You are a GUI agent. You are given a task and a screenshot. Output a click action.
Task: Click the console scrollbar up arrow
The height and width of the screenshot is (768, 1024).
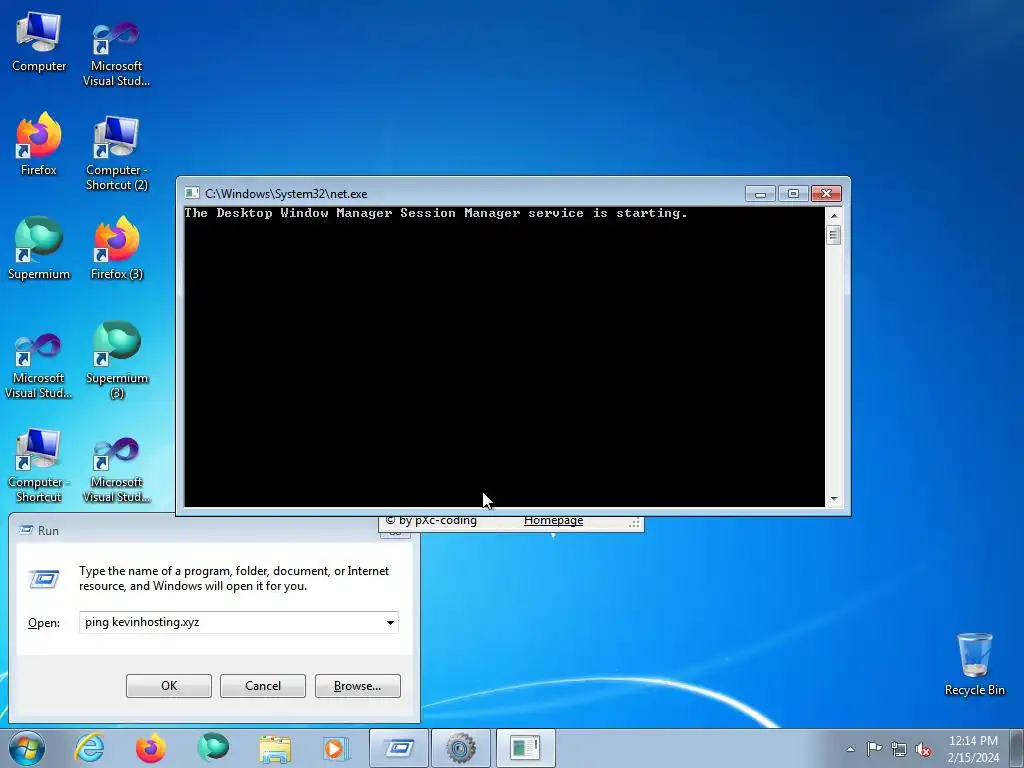[x=833, y=216]
